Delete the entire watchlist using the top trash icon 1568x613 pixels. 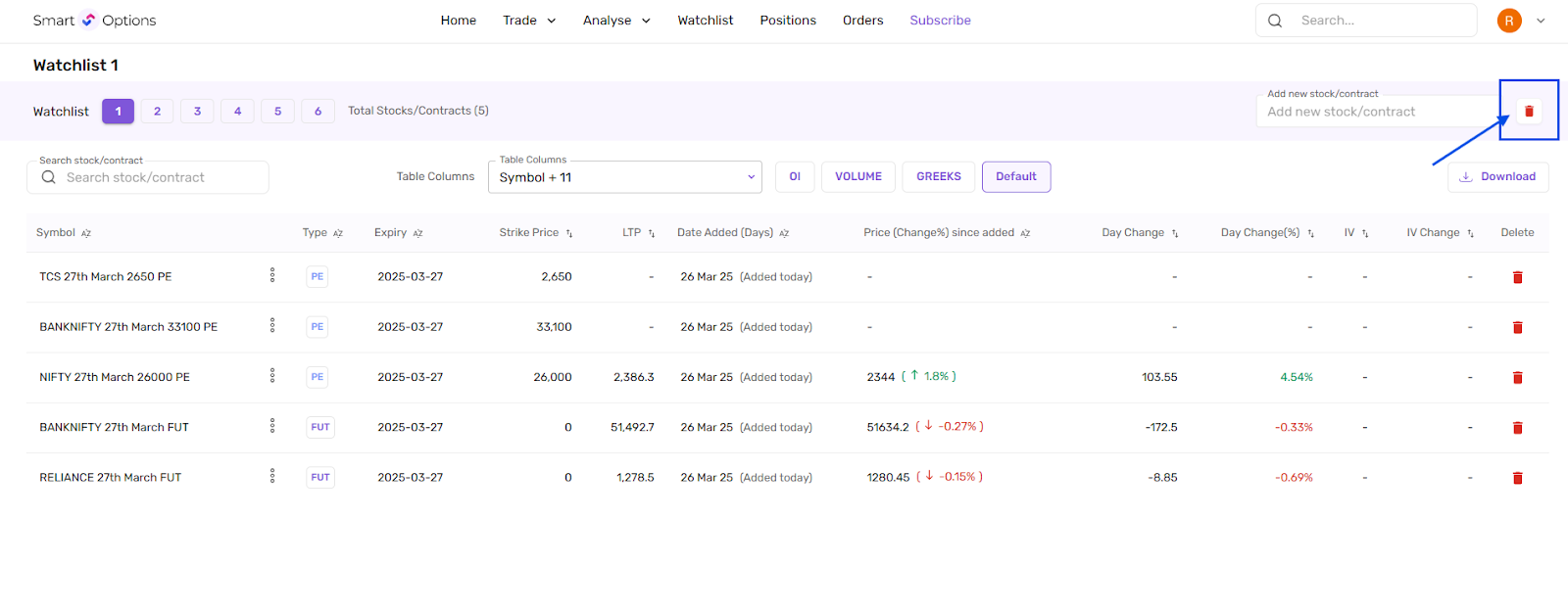1529,112
